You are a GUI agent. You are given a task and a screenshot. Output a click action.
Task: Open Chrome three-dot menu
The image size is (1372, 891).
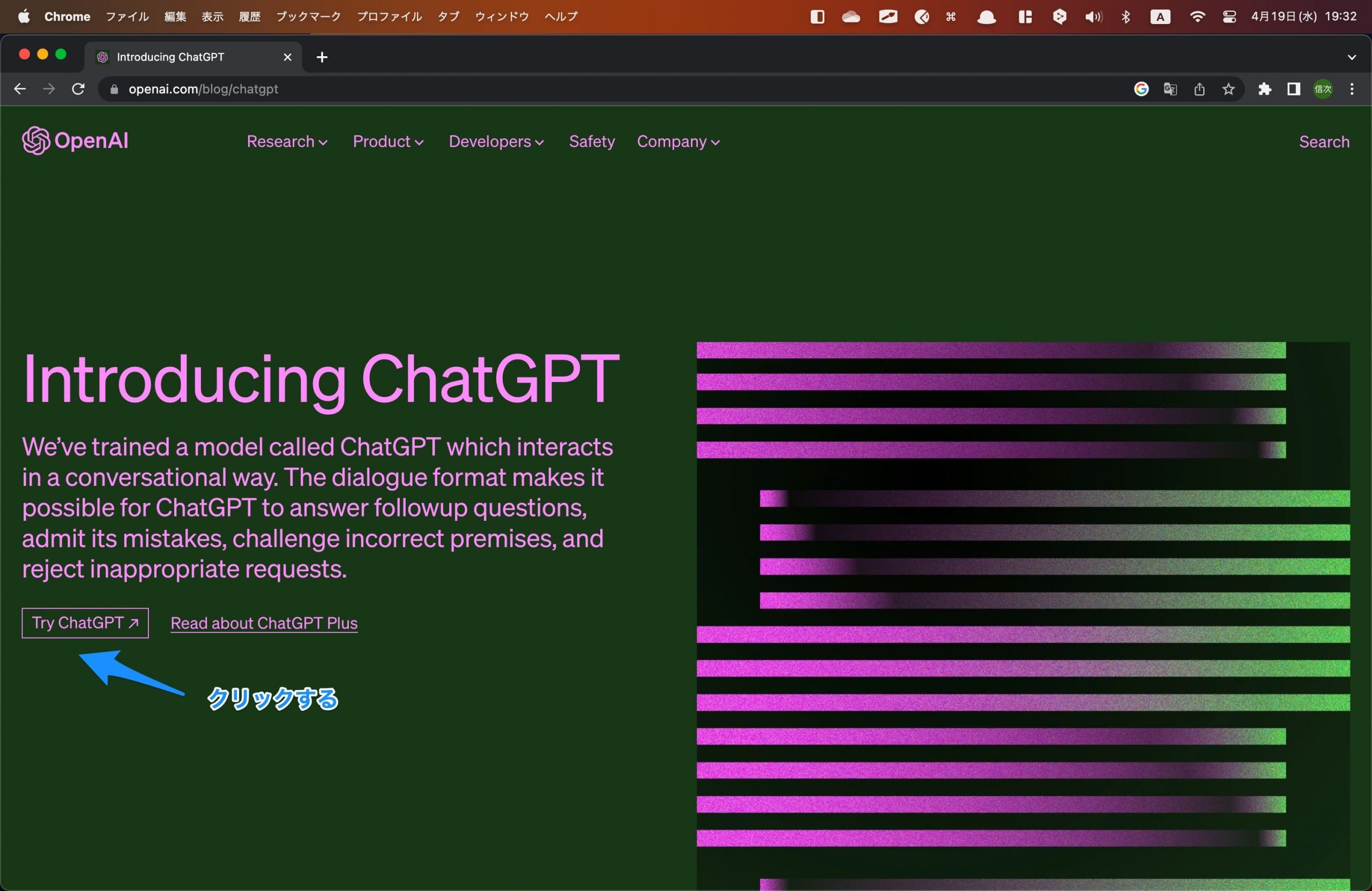click(x=1352, y=89)
